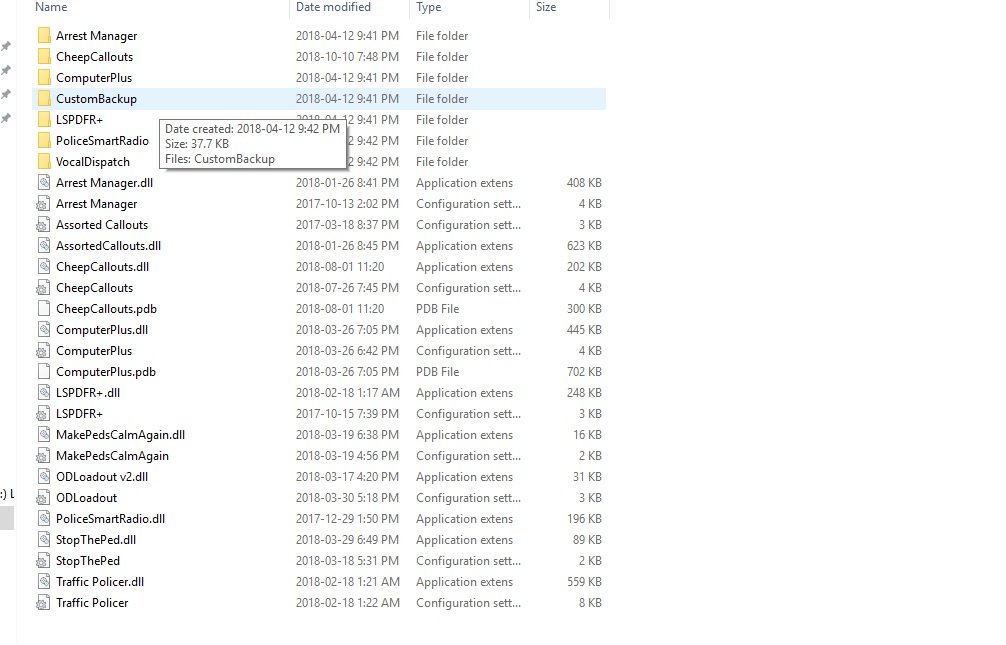Click the MakePedsCalmAgain.dll file icon
Screen dimensions: 1006x645
(x=44, y=434)
